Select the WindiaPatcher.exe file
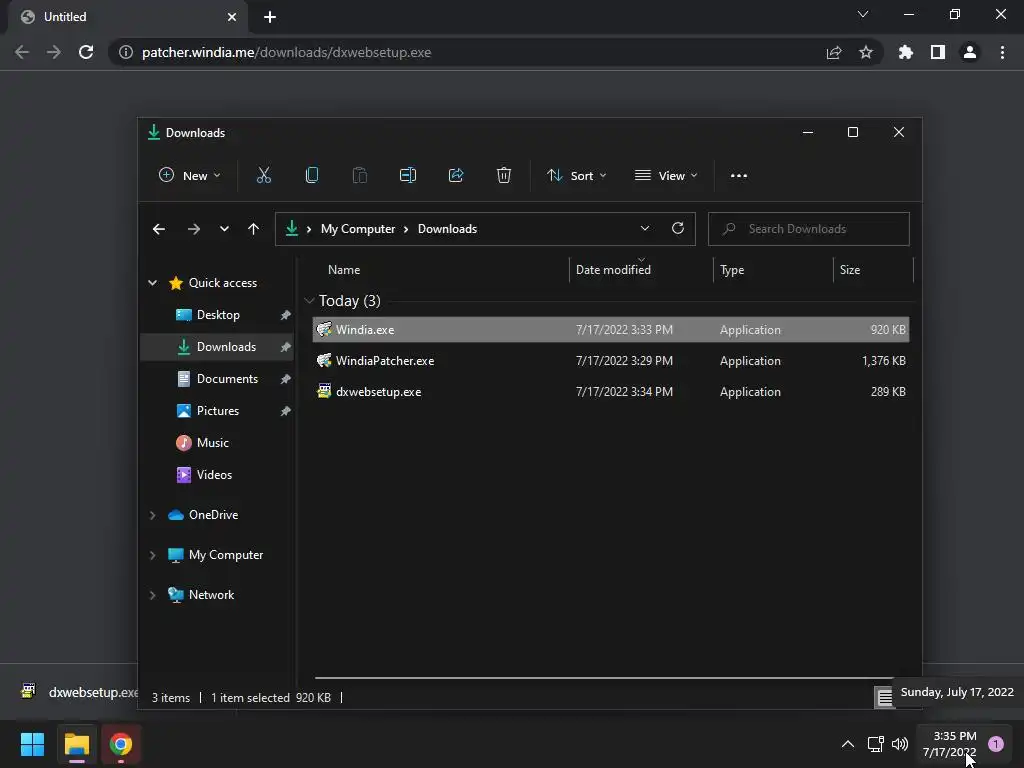 (611, 360)
